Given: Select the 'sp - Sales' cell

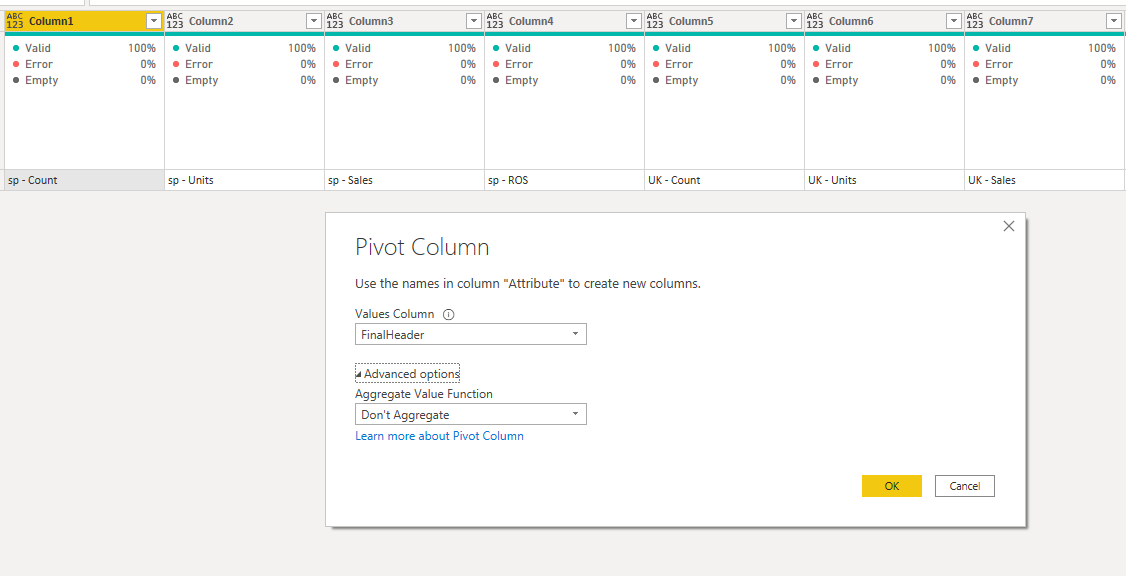Looking at the screenshot, I should coord(405,180).
